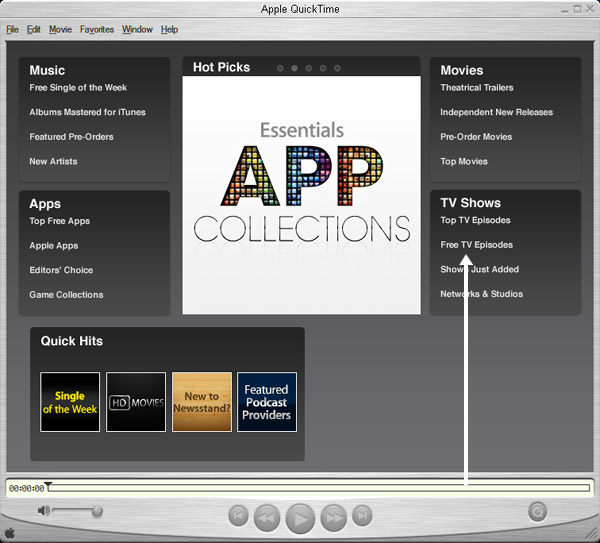This screenshot has height=543, width=600.
Task: Click the TV Shows section heading
Action: 471,203
